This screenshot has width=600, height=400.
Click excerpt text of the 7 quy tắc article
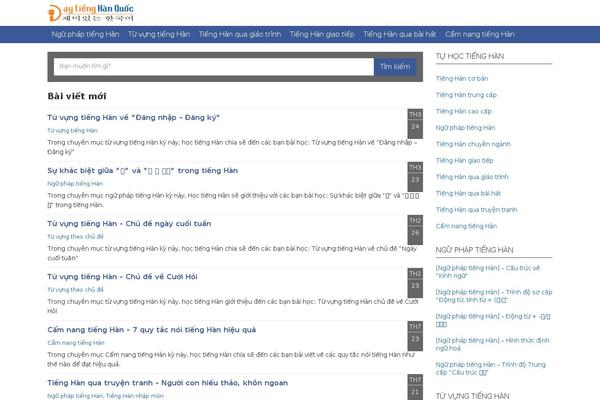click(231, 359)
